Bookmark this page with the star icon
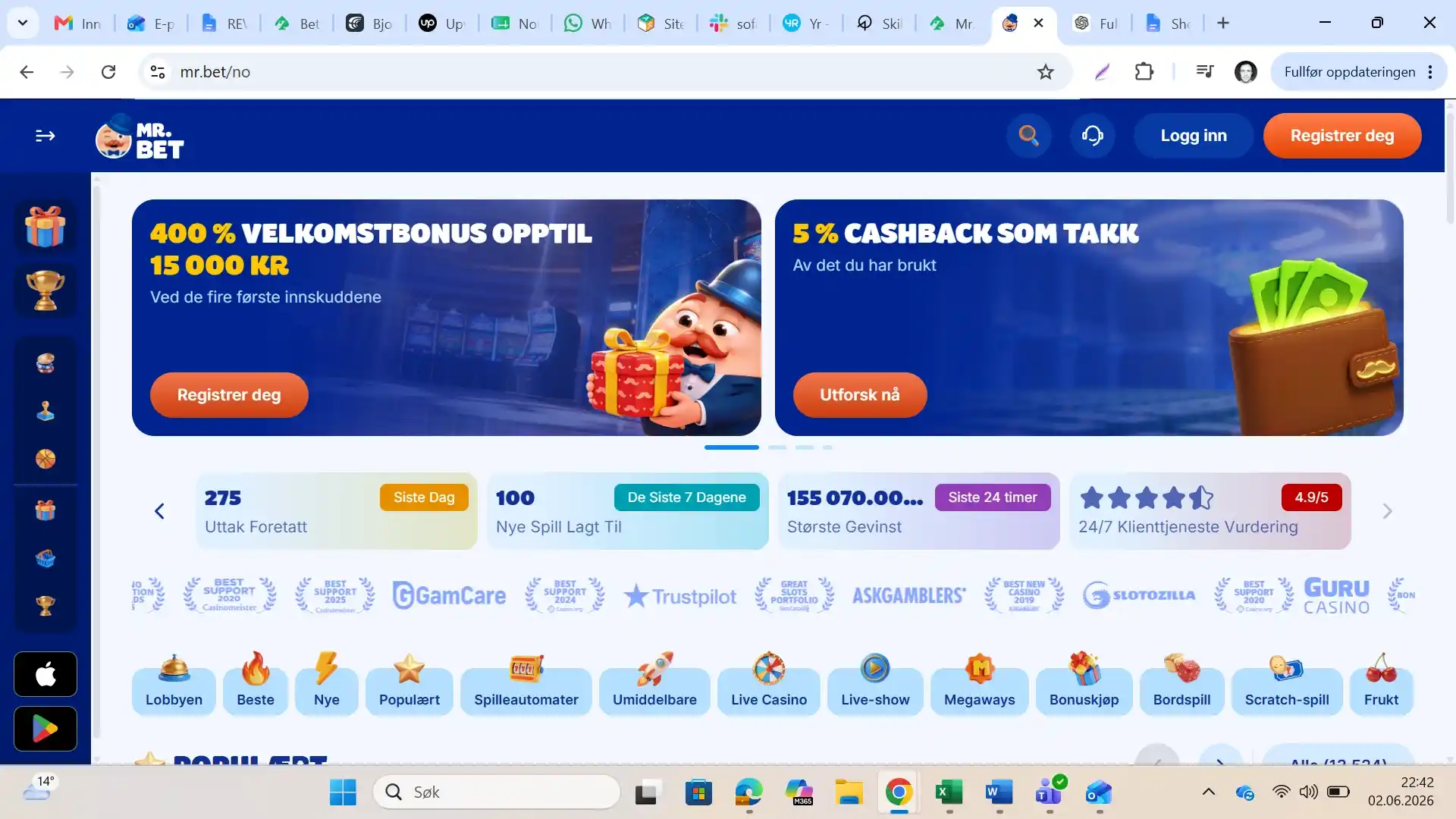 point(1046,72)
